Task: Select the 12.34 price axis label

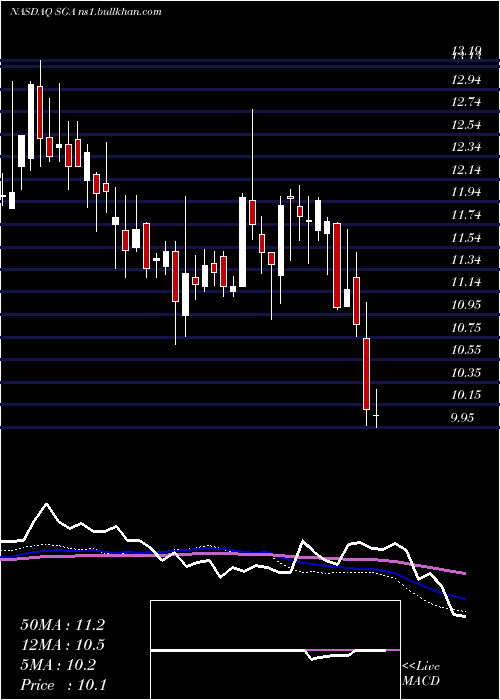Action: [x=466, y=147]
